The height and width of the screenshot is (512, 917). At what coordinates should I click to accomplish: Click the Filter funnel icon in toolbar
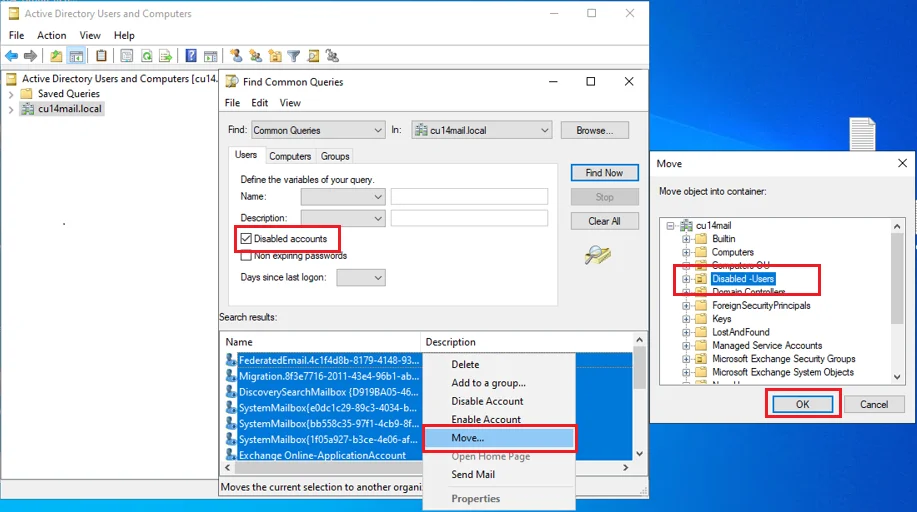294,56
